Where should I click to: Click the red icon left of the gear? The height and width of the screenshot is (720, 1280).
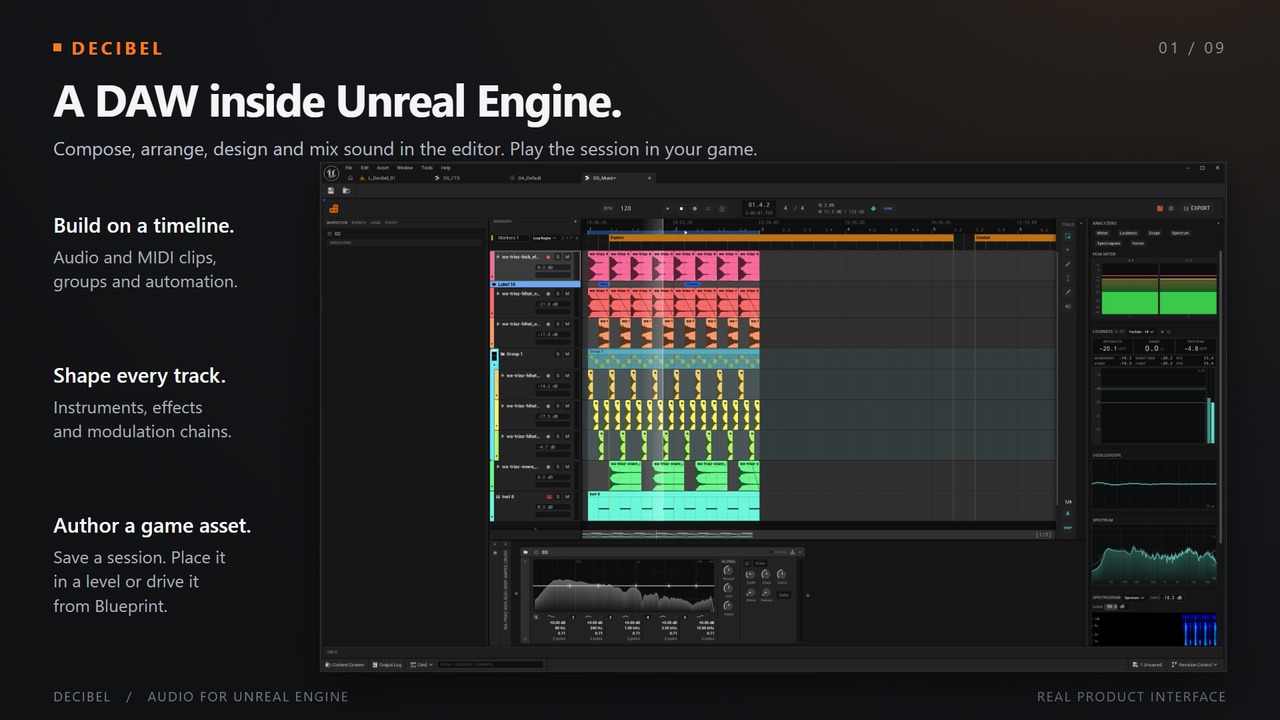[1160, 208]
